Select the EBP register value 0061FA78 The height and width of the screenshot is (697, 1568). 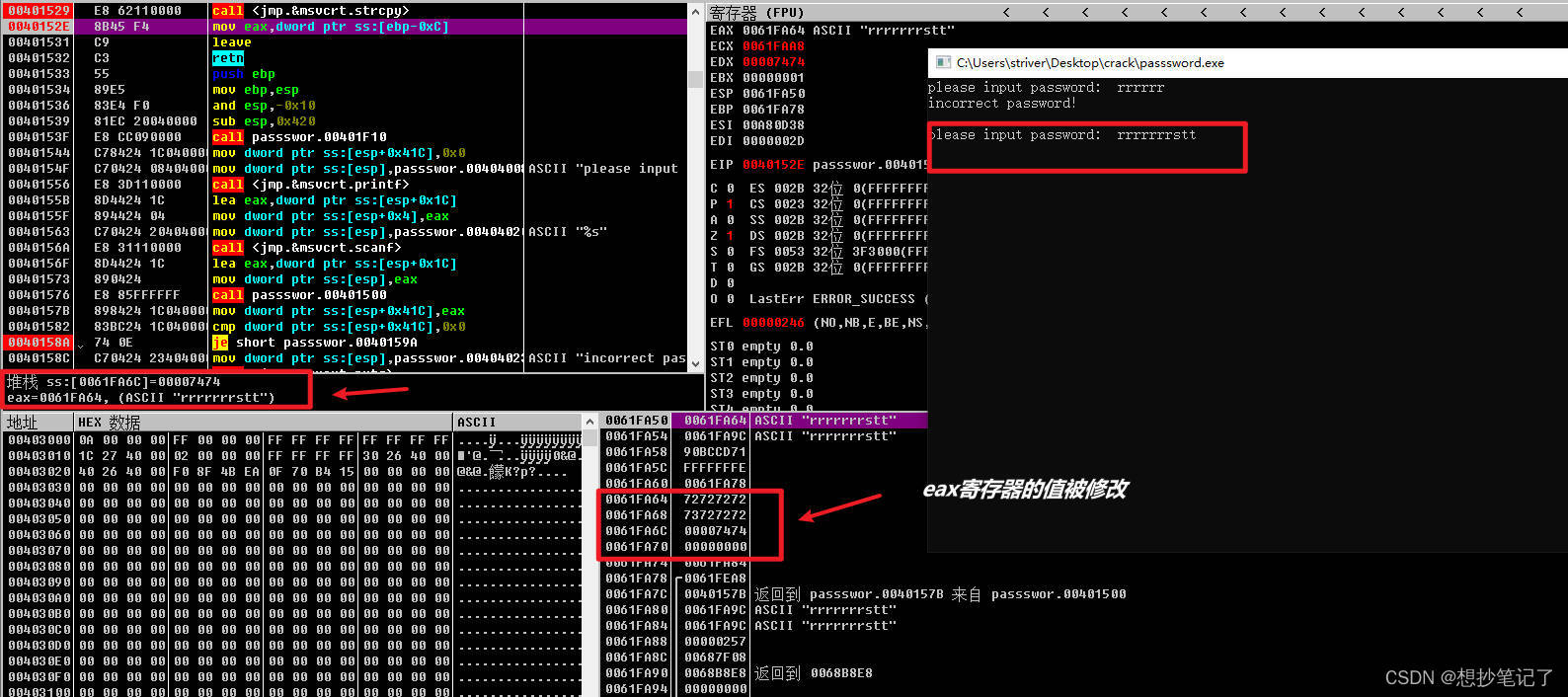pyautogui.click(x=773, y=110)
